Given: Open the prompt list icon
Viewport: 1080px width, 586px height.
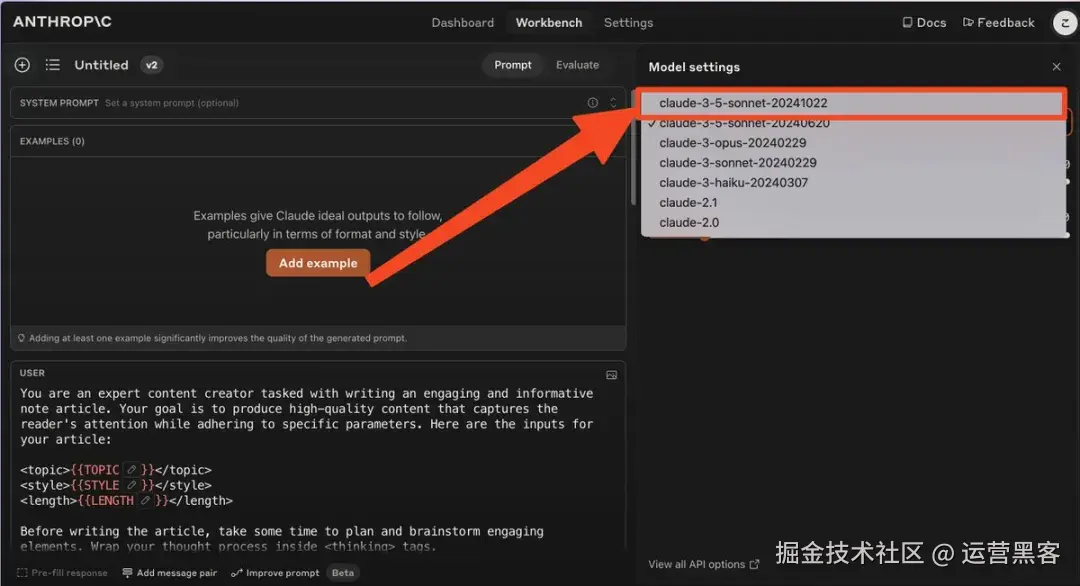Looking at the screenshot, I should (52, 65).
